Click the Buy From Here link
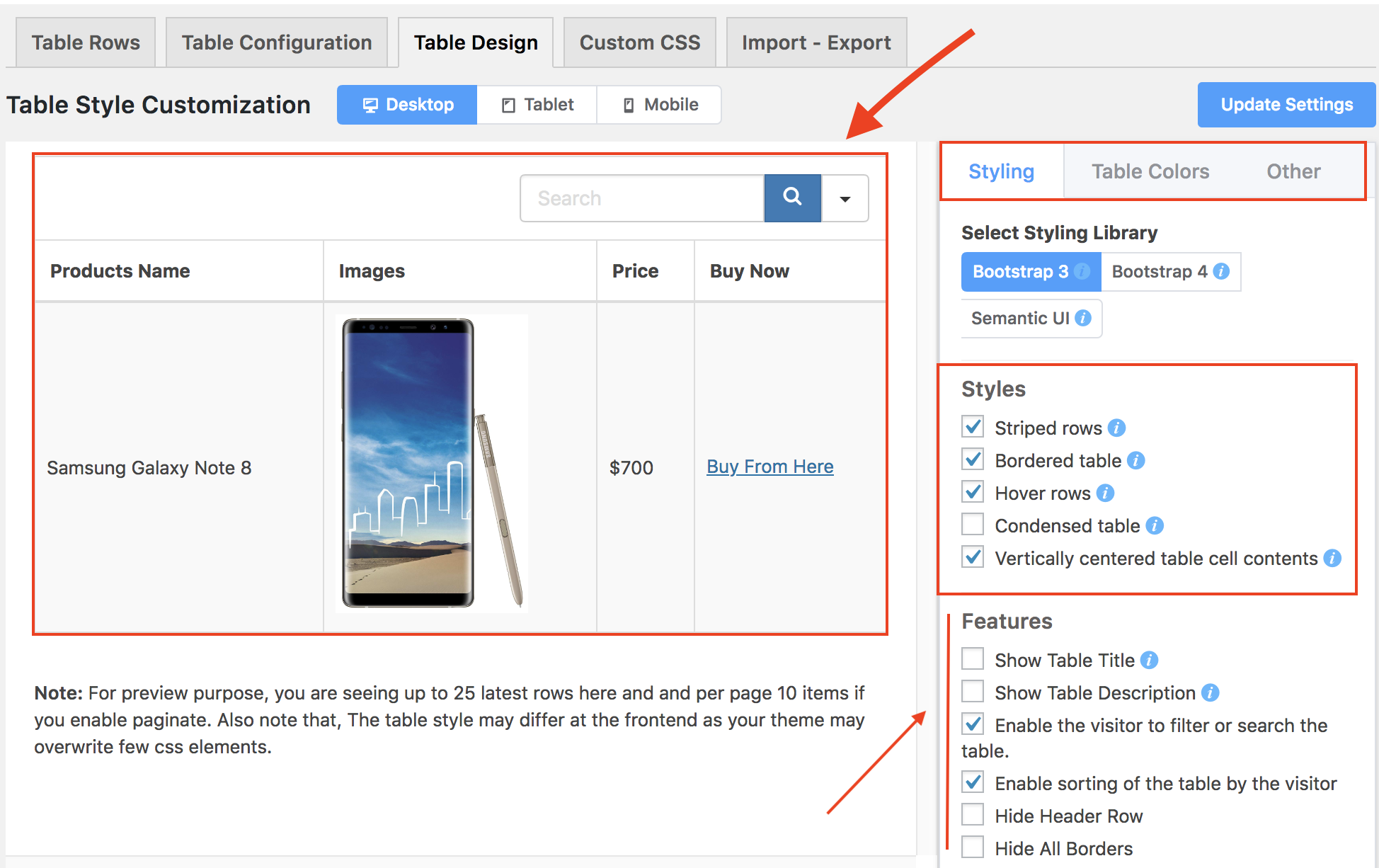The image size is (1379, 868). (x=770, y=467)
